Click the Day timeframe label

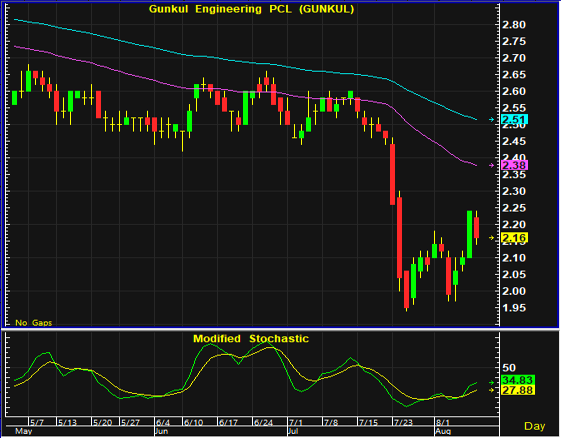pos(534,426)
